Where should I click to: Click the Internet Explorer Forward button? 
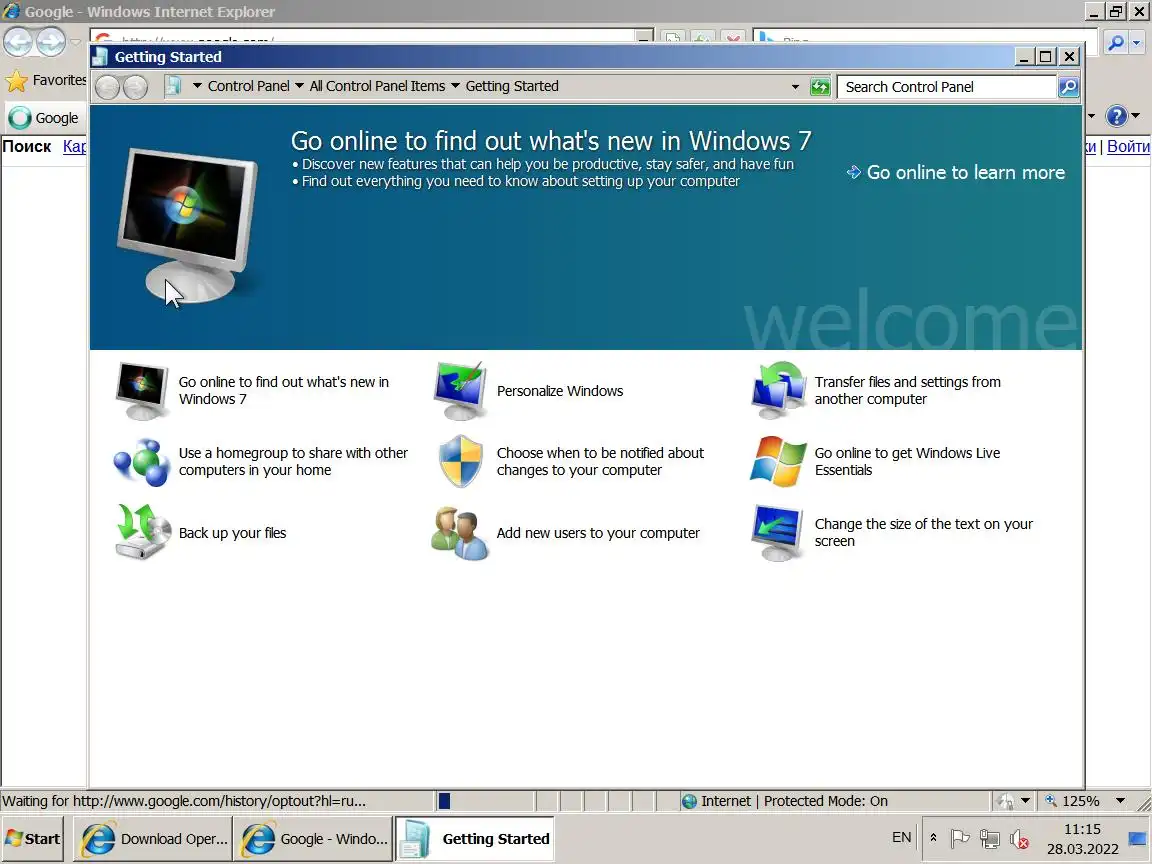click(51, 42)
